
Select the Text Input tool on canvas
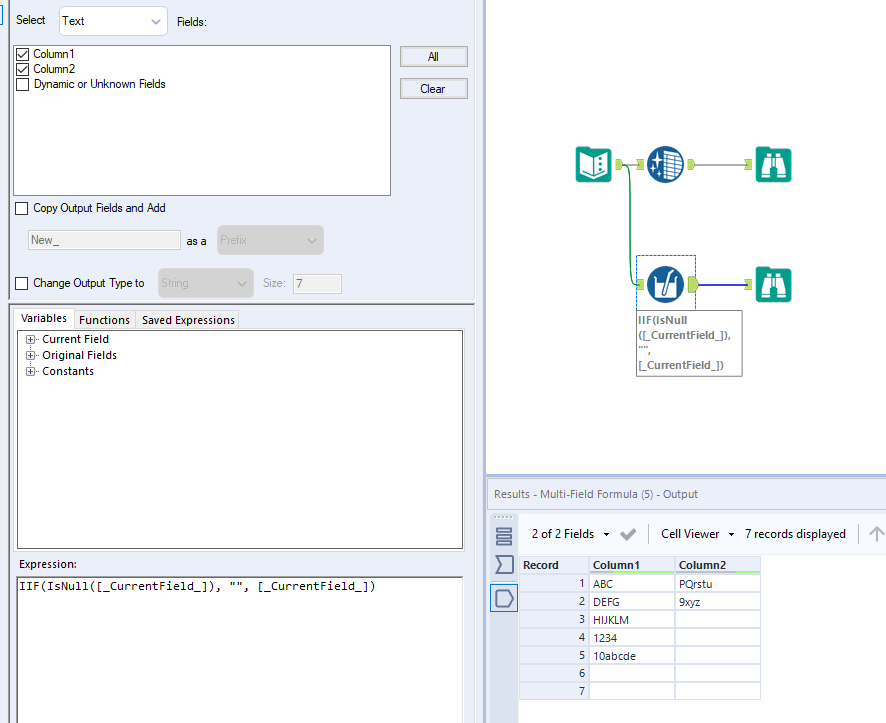point(593,164)
